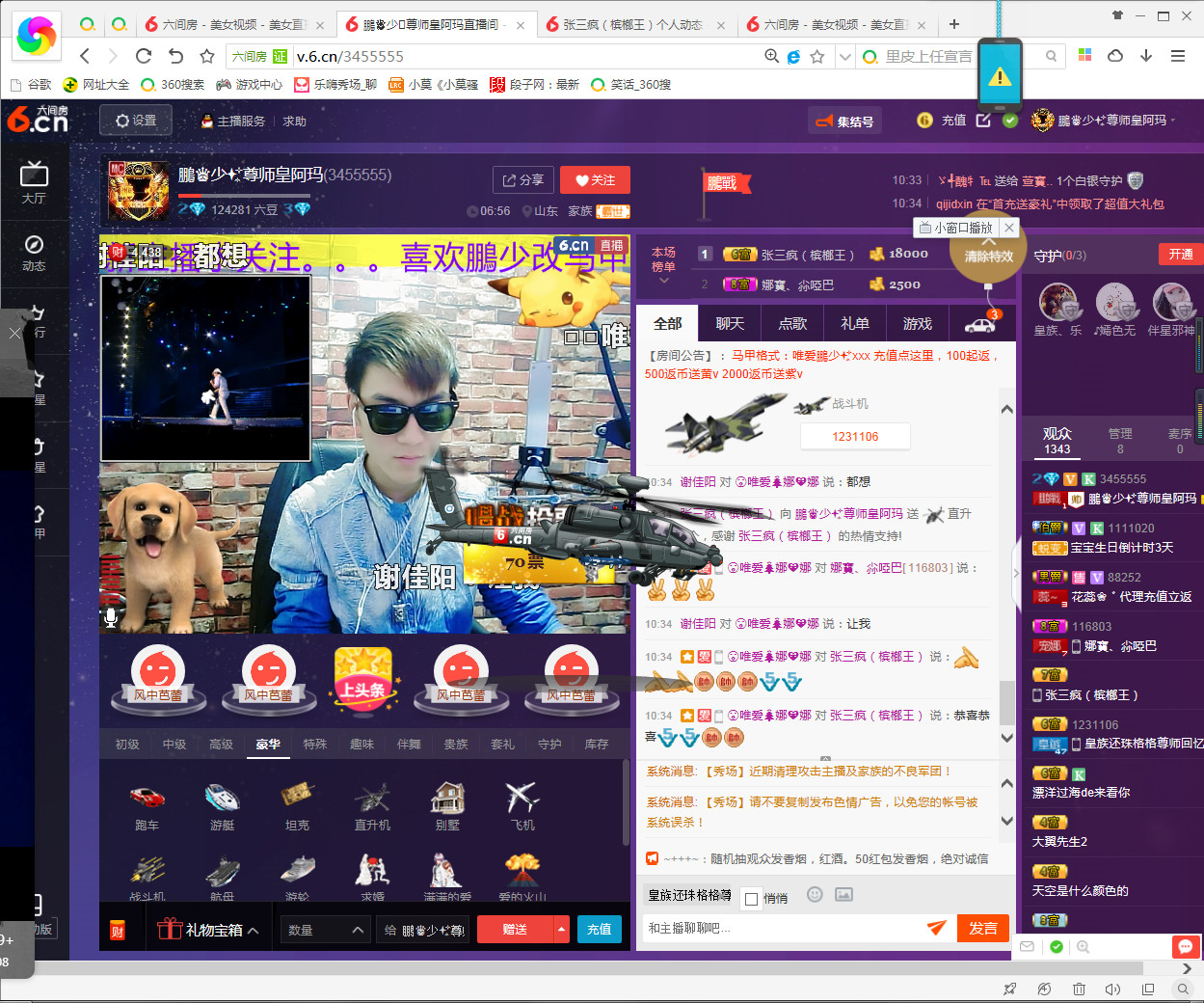Go back using browser back arrow
Viewport: 1204px width, 1003px height.
click(x=85, y=56)
